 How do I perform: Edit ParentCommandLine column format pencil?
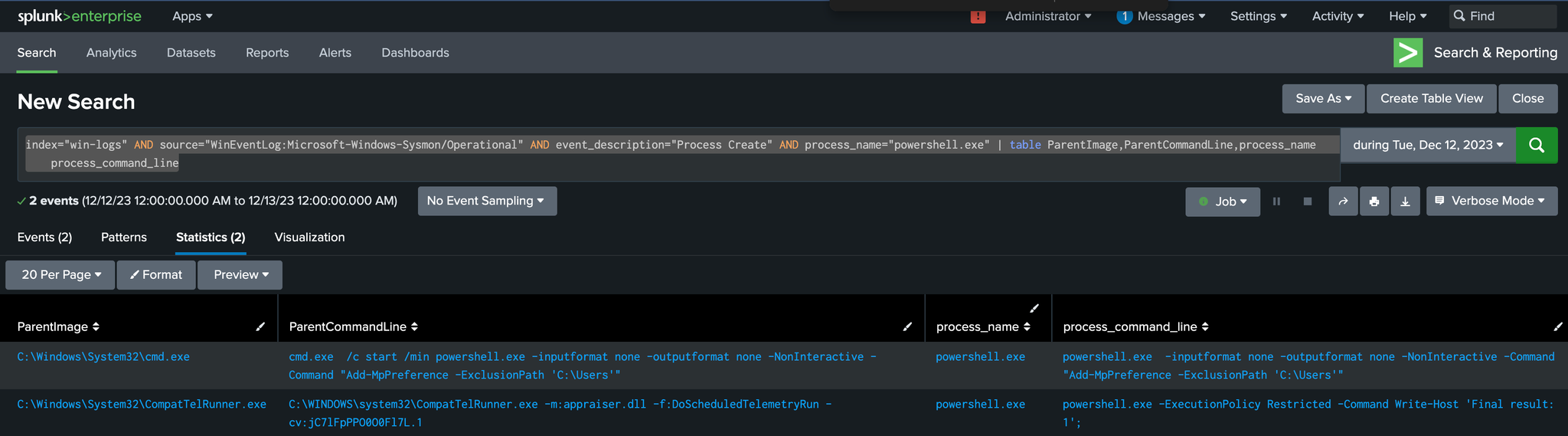coord(907,326)
